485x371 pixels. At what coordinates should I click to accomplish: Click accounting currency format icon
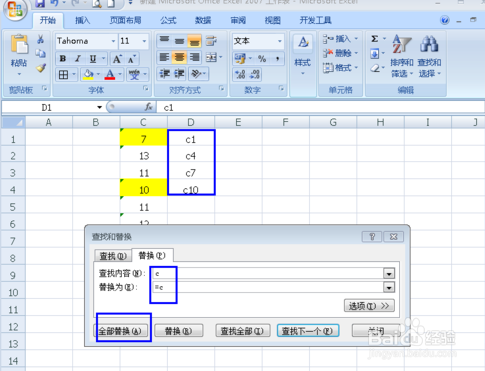(240, 59)
